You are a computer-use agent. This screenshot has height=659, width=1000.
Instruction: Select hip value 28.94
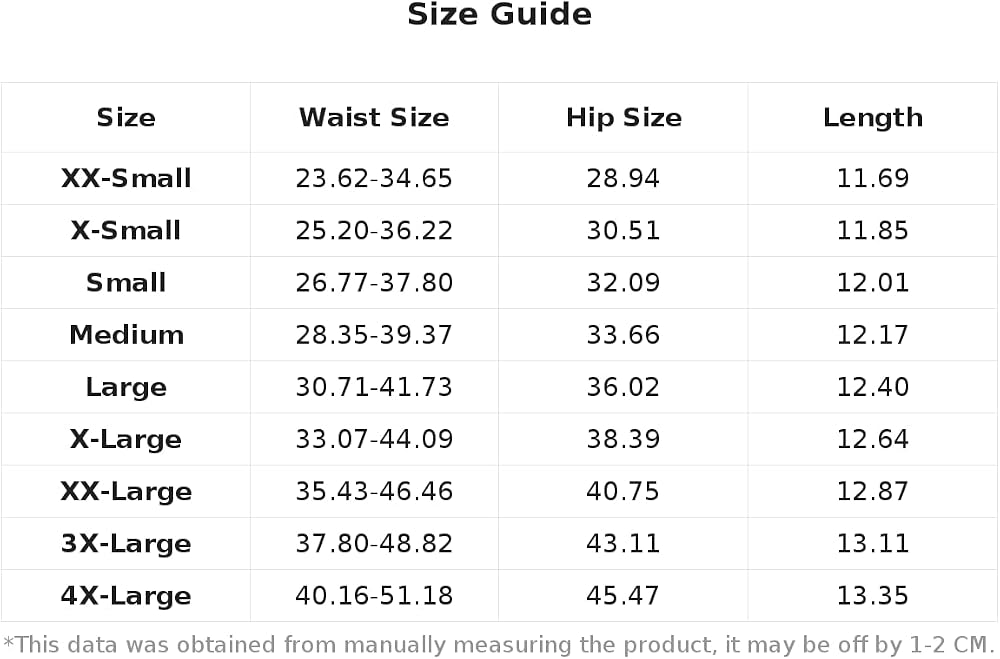(x=623, y=178)
